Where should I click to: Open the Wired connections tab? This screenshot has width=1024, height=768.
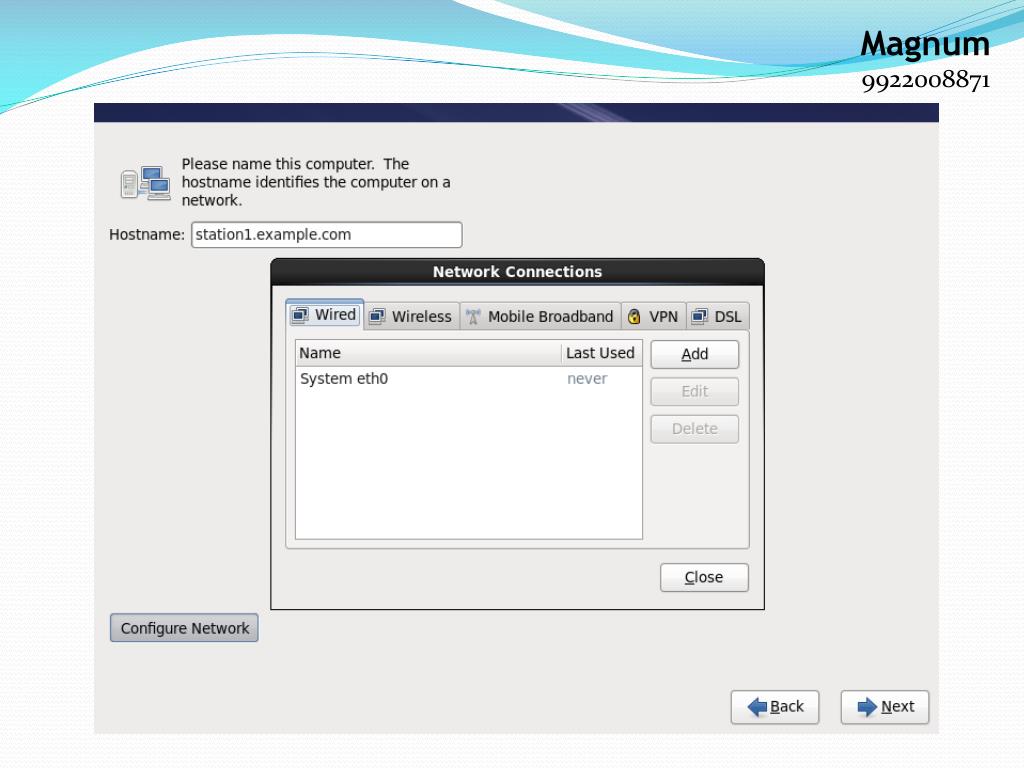click(x=325, y=315)
